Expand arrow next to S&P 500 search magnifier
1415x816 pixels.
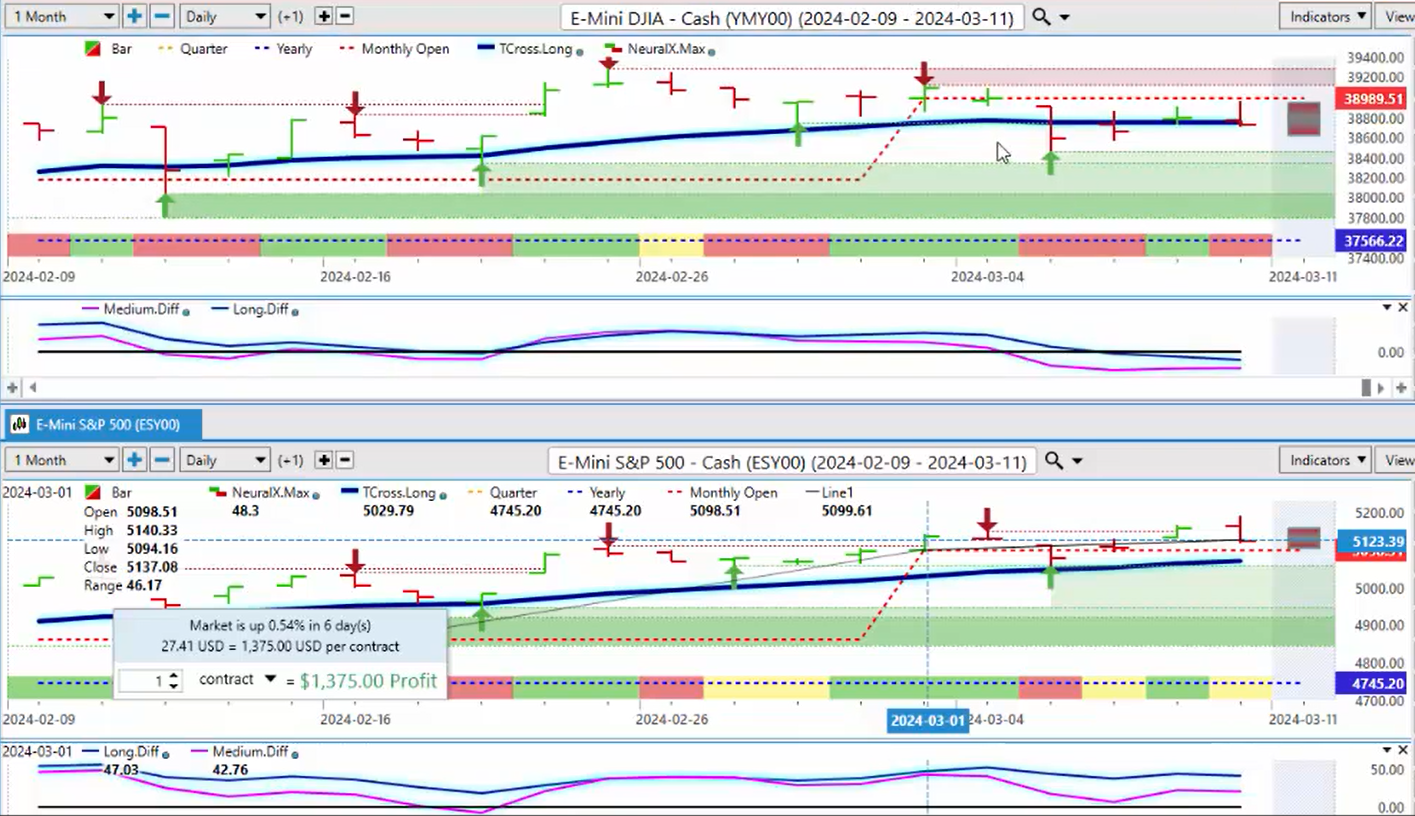pos(1077,462)
